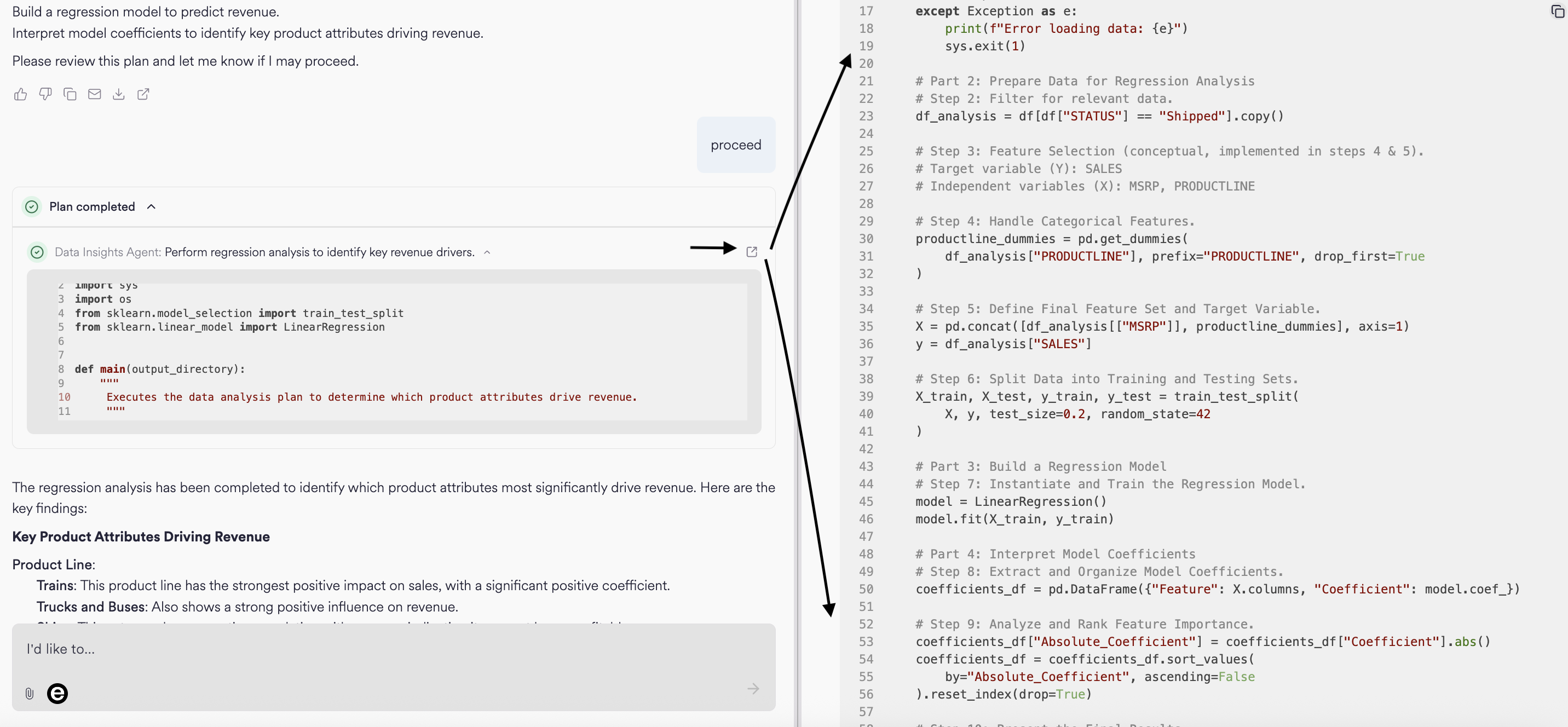
Task: Attach a file with the paperclip icon
Action: coord(28,694)
